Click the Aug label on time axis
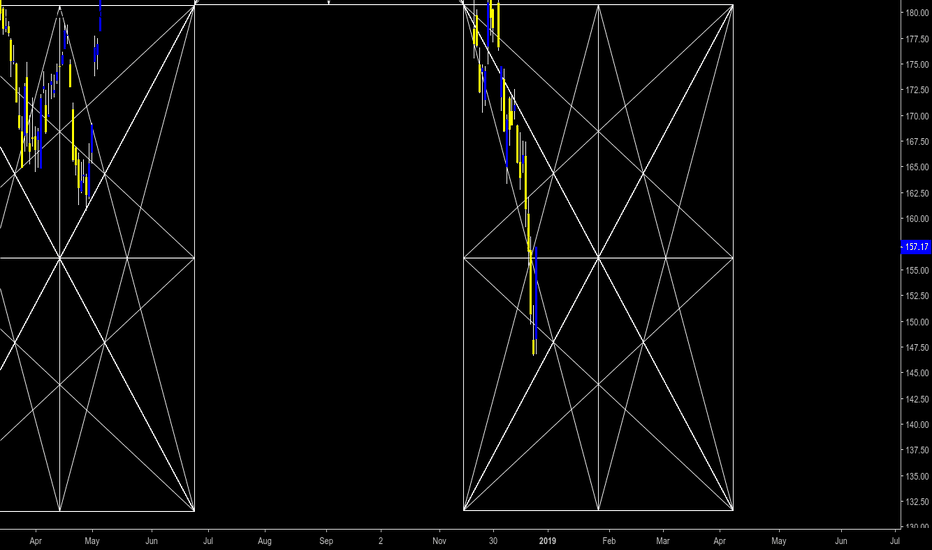 coord(265,541)
